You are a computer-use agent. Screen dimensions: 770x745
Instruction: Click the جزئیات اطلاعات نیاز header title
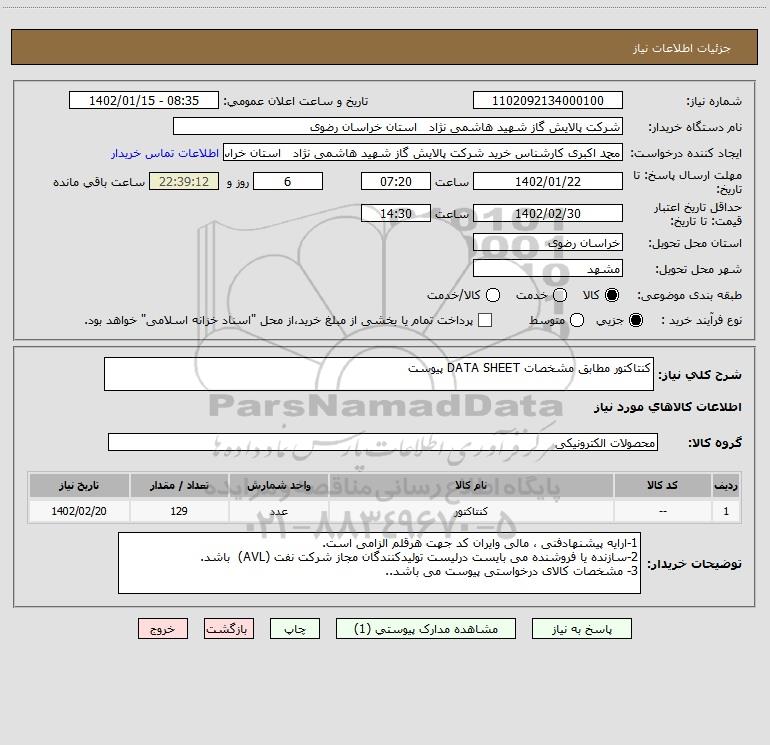coord(681,48)
